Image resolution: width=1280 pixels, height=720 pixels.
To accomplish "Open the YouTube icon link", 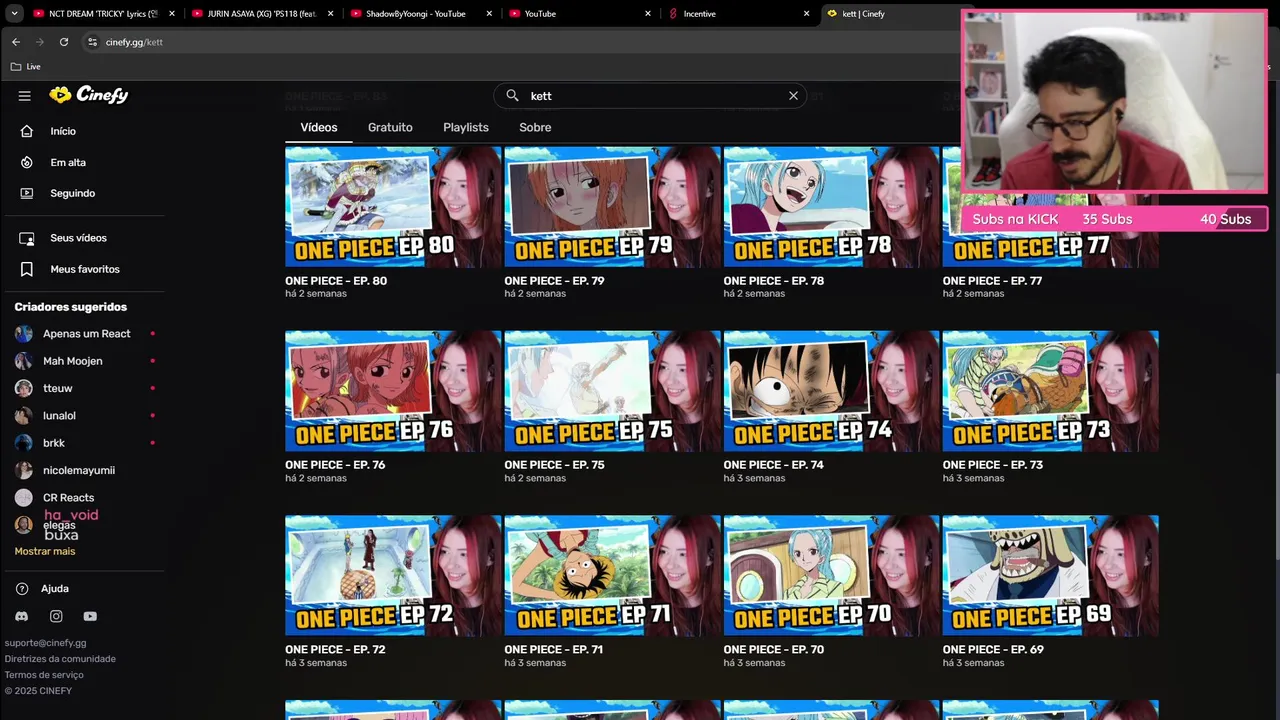I will [90, 617].
